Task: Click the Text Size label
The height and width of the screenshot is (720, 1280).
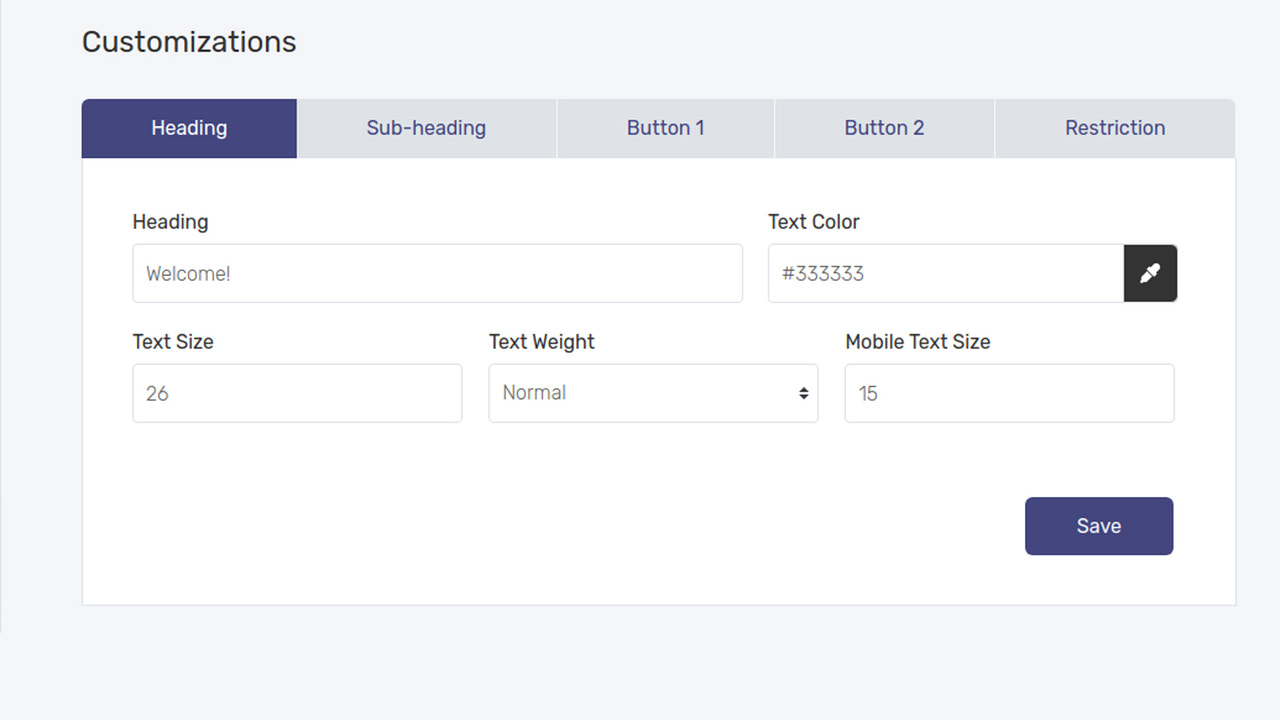Action: point(173,342)
